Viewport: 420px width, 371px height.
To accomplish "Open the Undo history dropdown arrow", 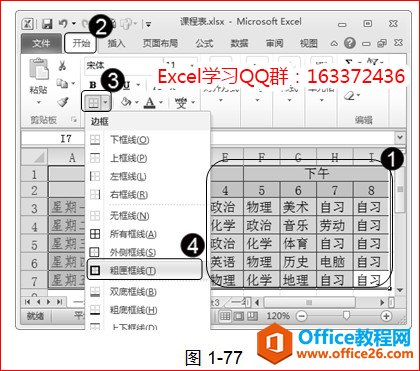I will tap(74, 24).
